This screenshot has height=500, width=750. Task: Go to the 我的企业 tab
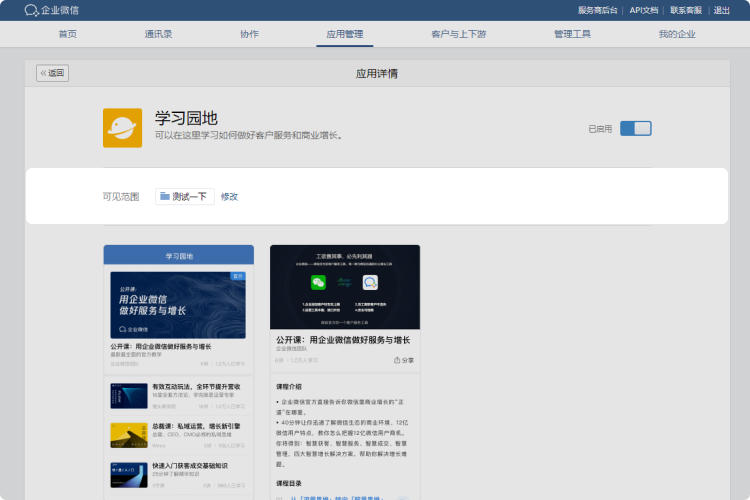[677, 34]
